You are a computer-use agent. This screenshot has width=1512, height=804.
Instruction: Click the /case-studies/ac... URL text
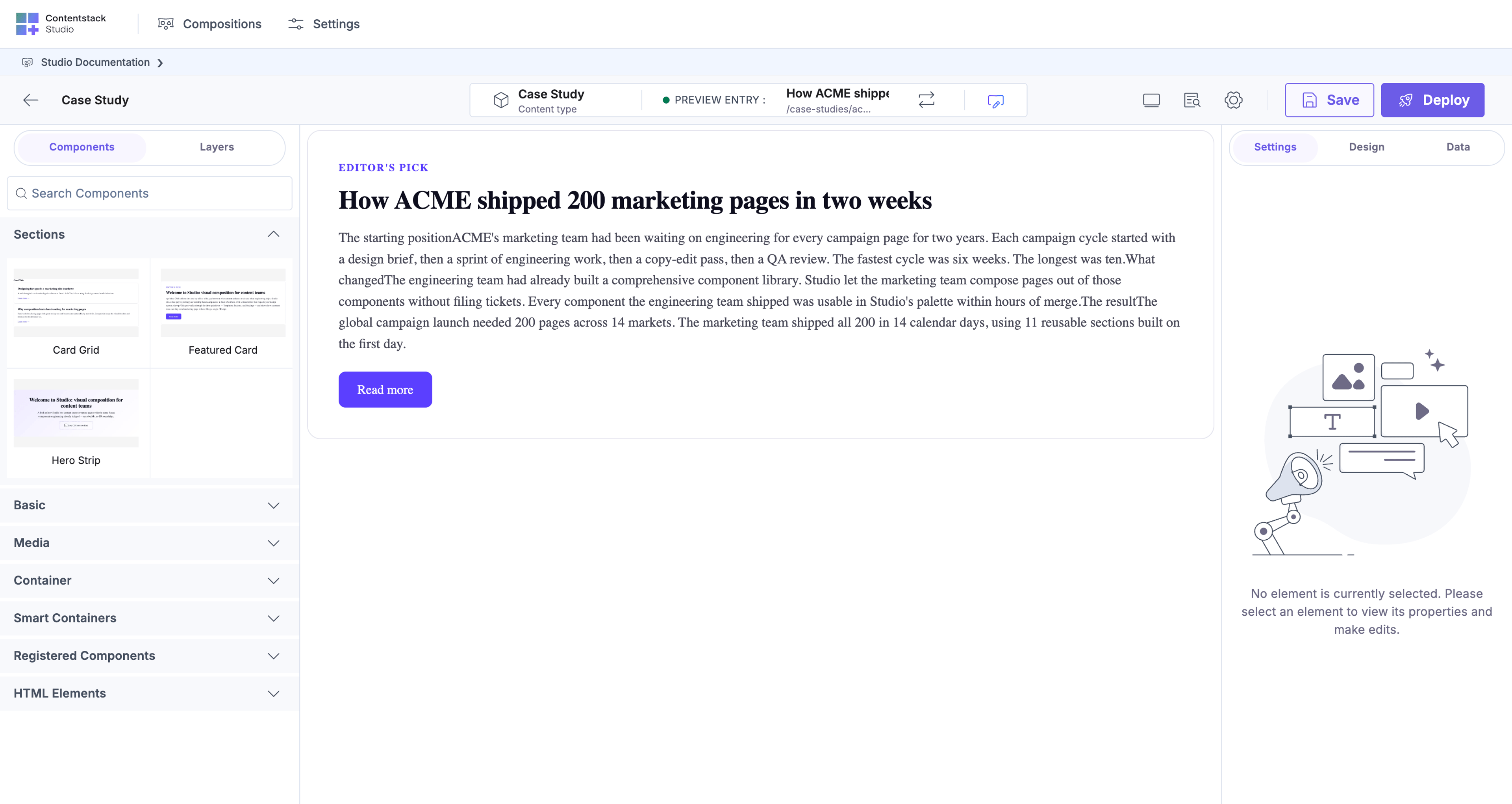tap(828, 109)
